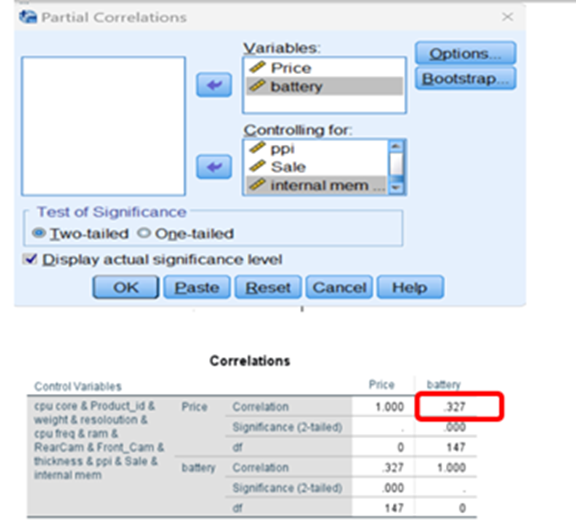Click the ruler icon next to internal mem
Viewport: 576px width, 524px height.
point(257,184)
